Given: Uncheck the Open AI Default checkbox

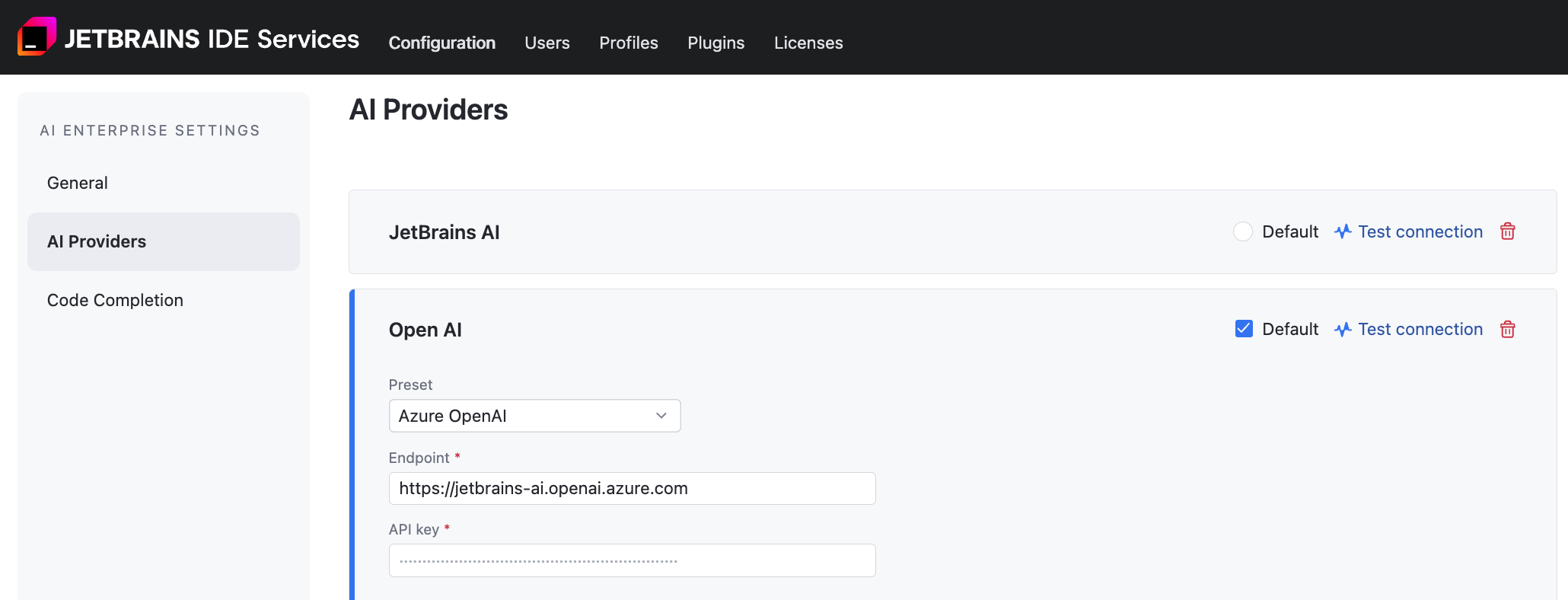Looking at the screenshot, I should (x=1244, y=329).
